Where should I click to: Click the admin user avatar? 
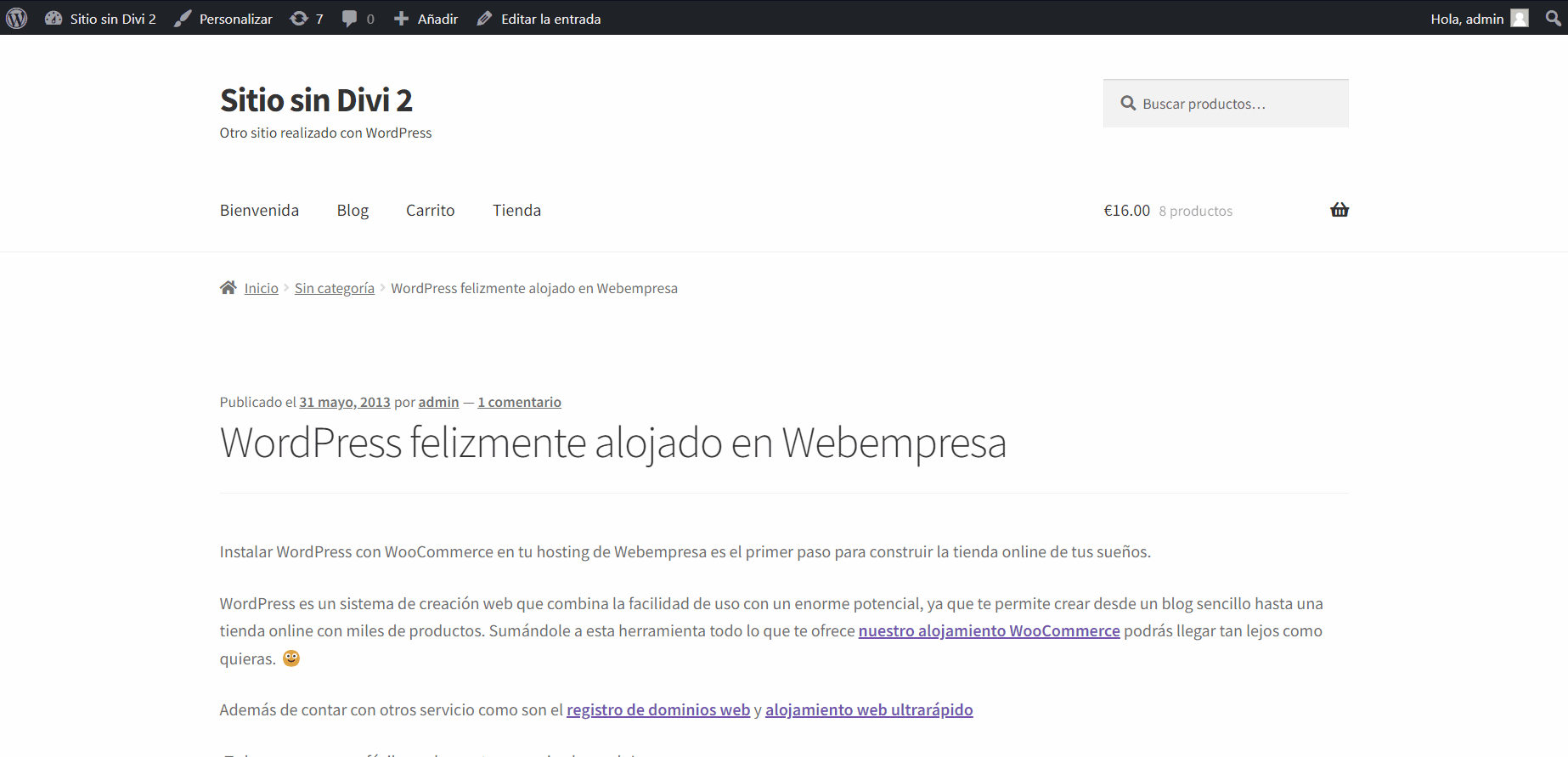(1520, 19)
